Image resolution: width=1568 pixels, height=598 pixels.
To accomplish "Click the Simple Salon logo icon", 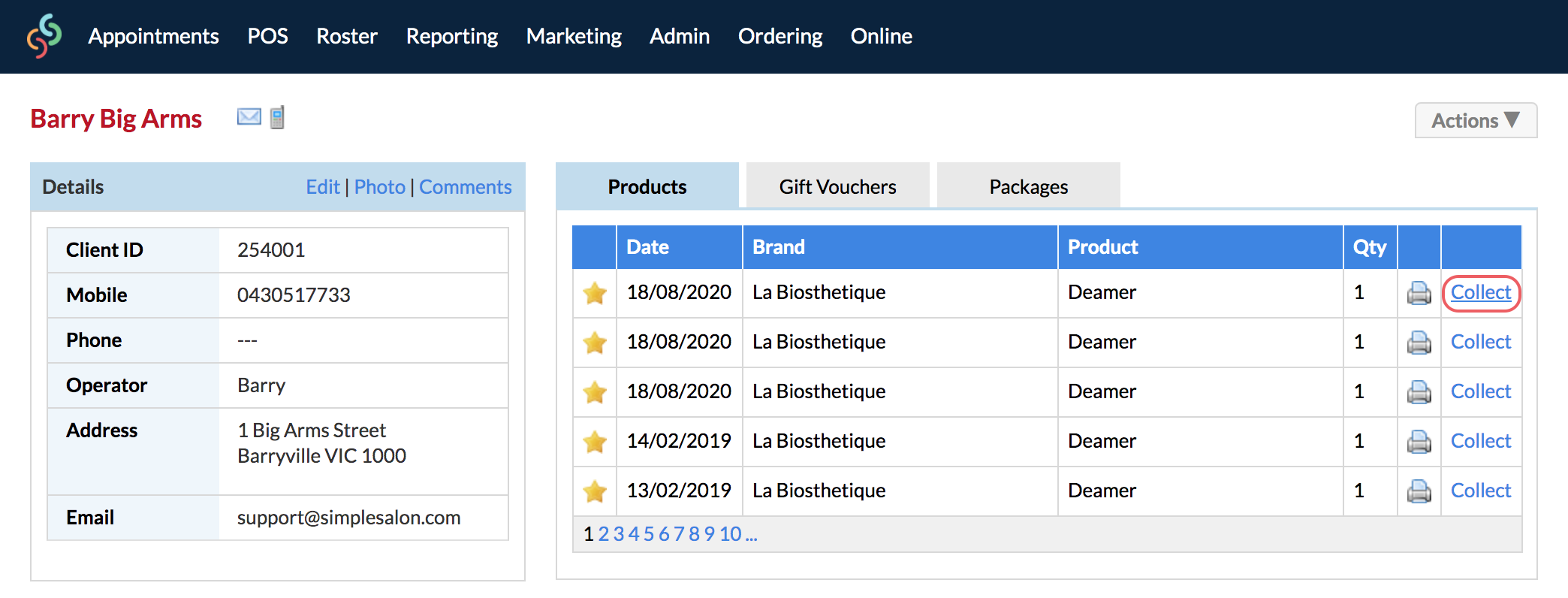I will click(44, 36).
